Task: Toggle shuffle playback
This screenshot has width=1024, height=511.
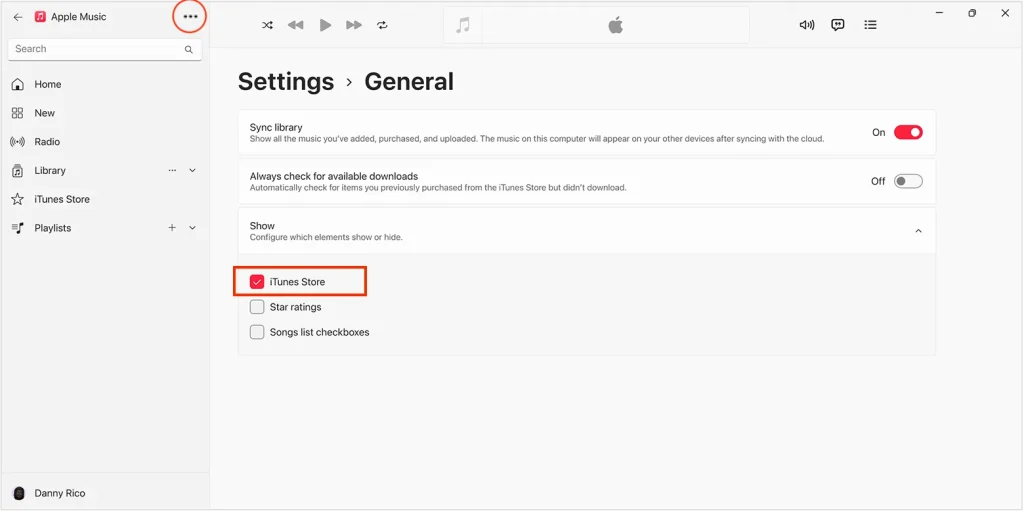Action: [x=267, y=25]
